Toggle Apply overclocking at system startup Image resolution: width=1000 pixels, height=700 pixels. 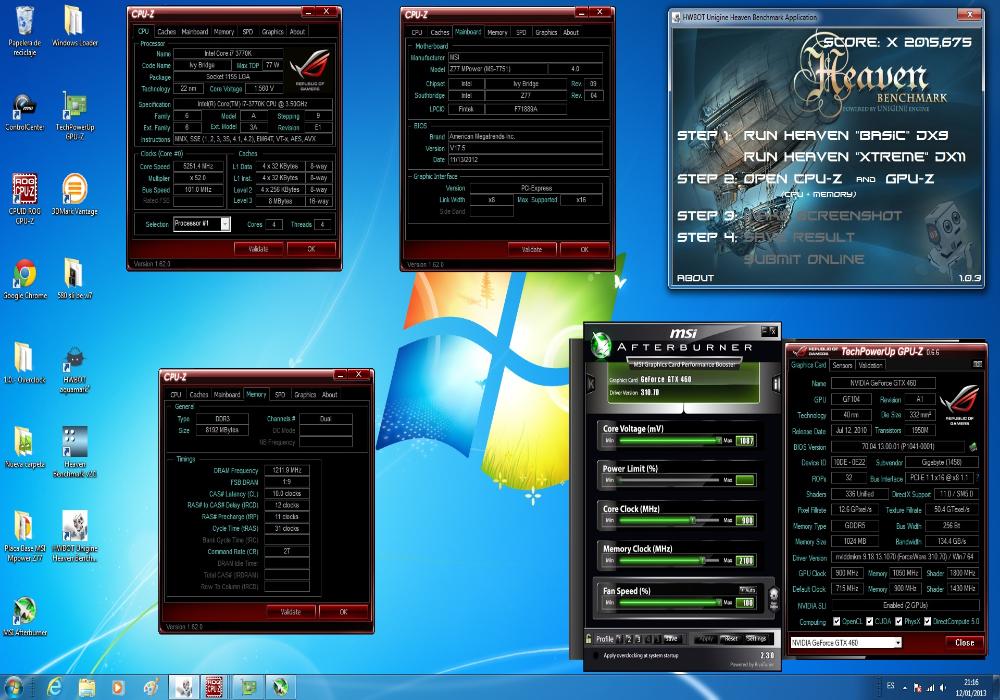(x=596, y=655)
